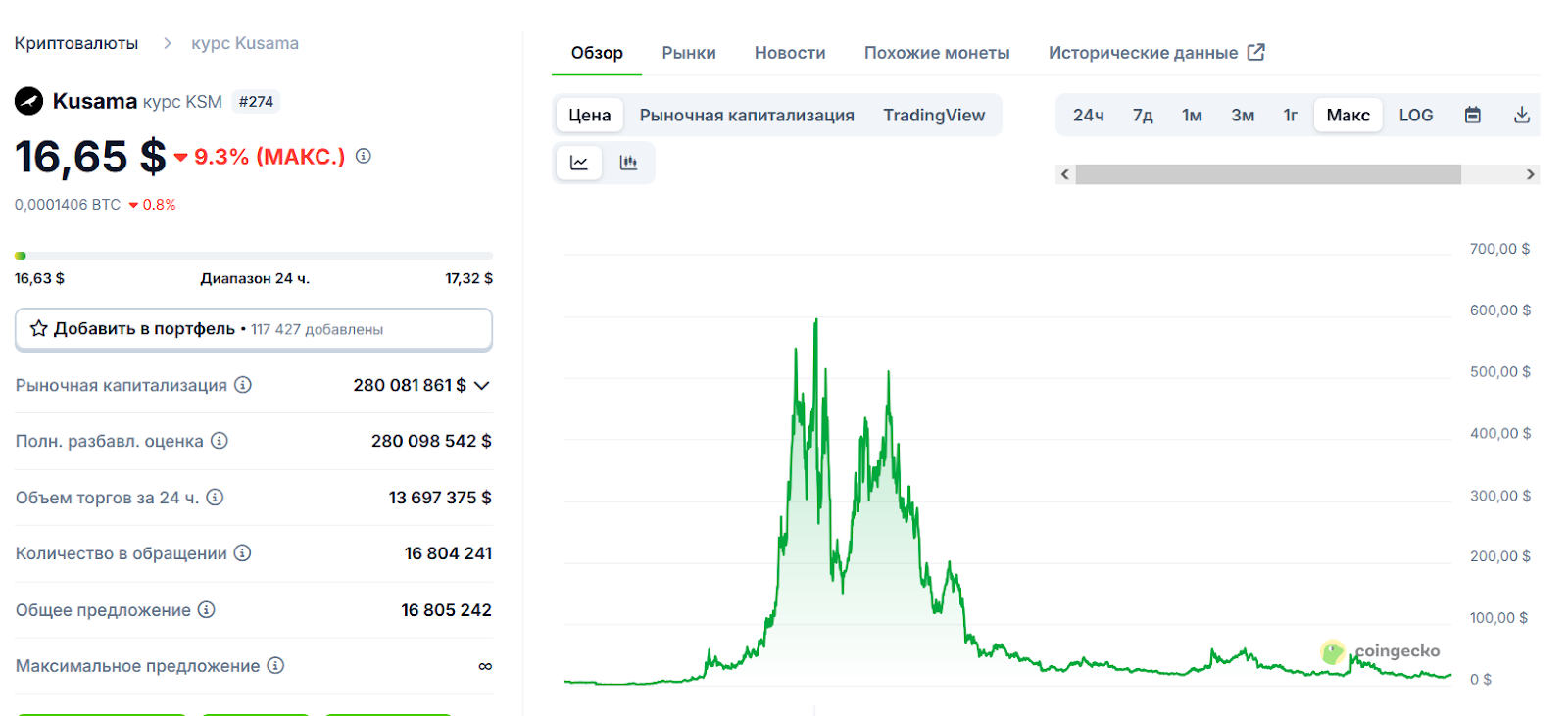The image size is (1568, 716).
Task: Switch chart to Рыночная капитализация mode
Action: tap(747, 115)
